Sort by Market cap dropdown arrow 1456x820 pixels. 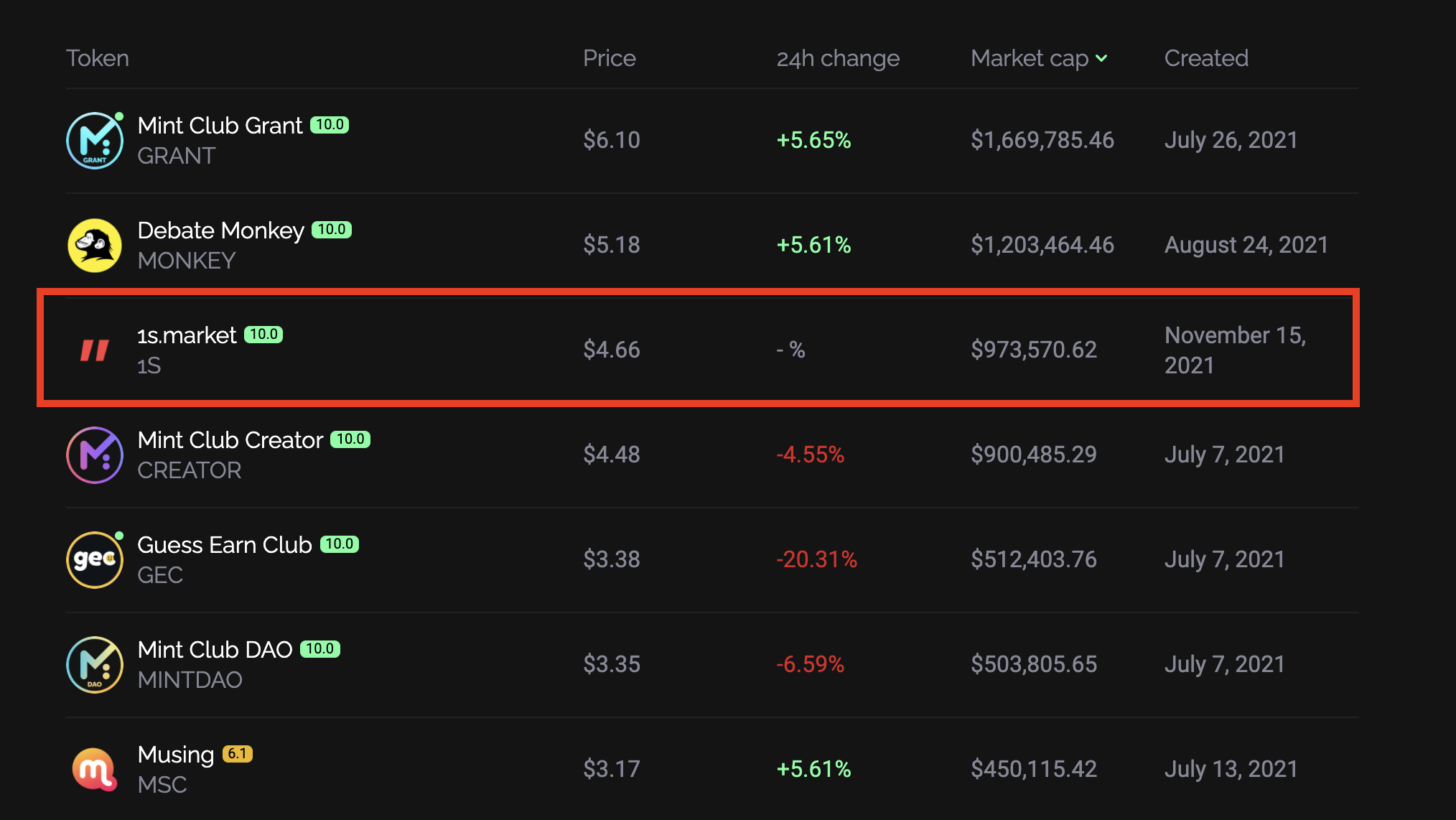1101,58
